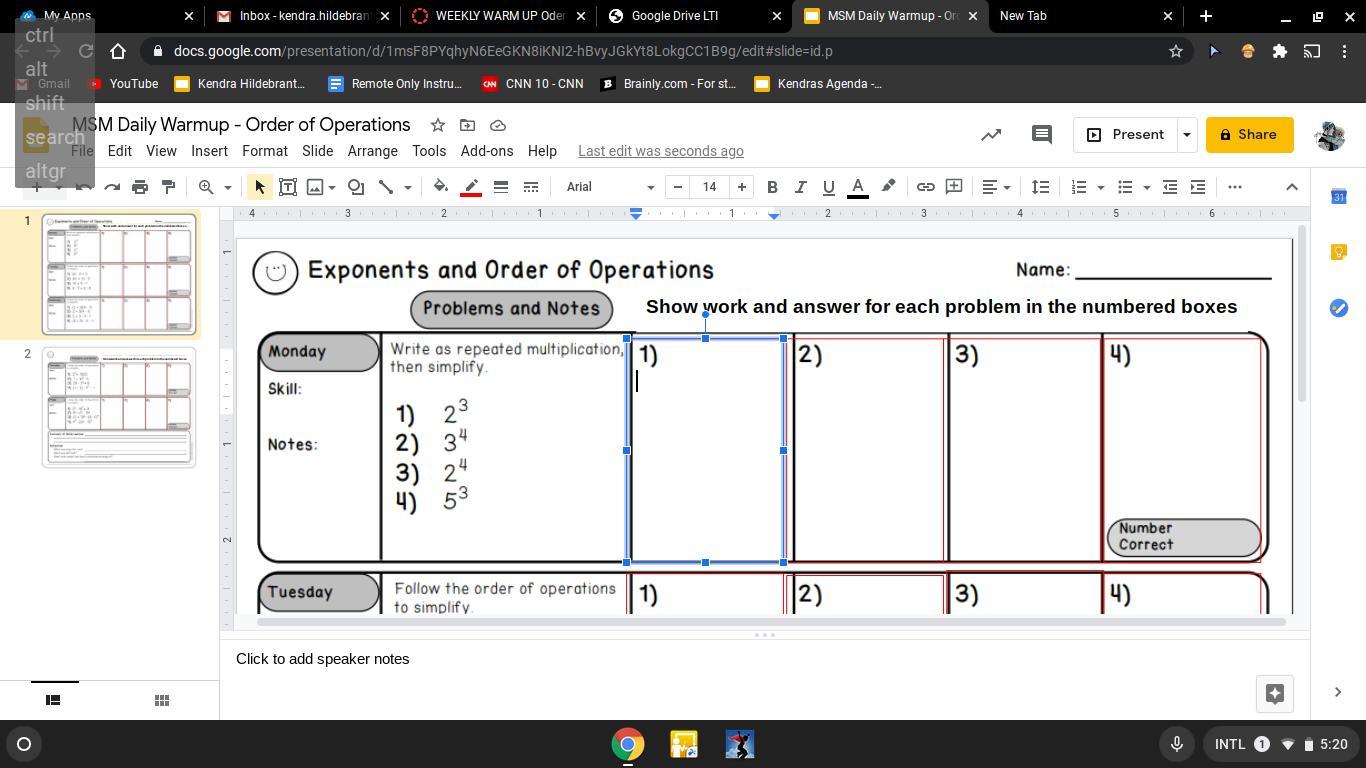
Task: Select slide 2 thumbnail in filmstrip
Action: pos(119,407)
